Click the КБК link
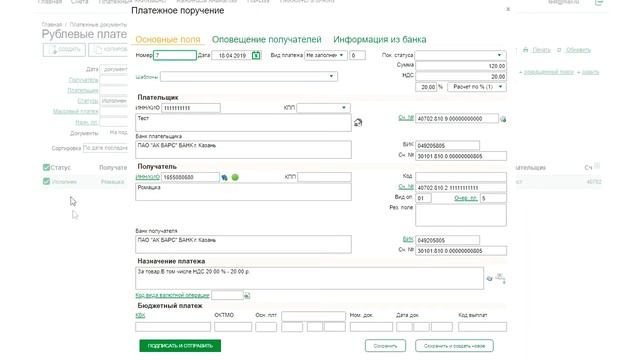The width and height of the screenshot is (640, 360). click(x=140, y=315)
